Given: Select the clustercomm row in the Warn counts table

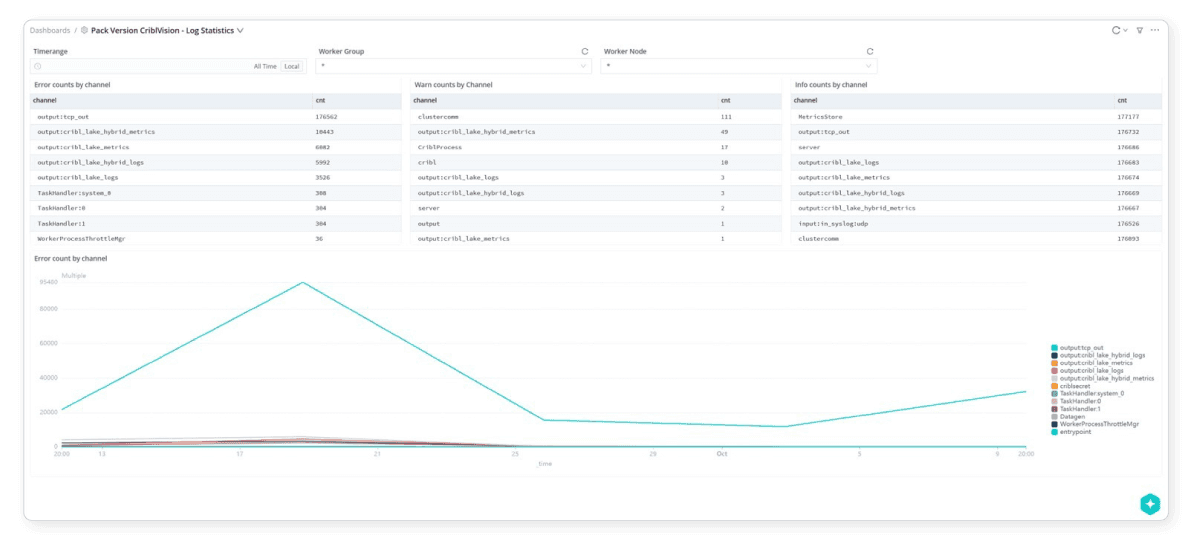Looking at the screenshot, I should (438, 117).
